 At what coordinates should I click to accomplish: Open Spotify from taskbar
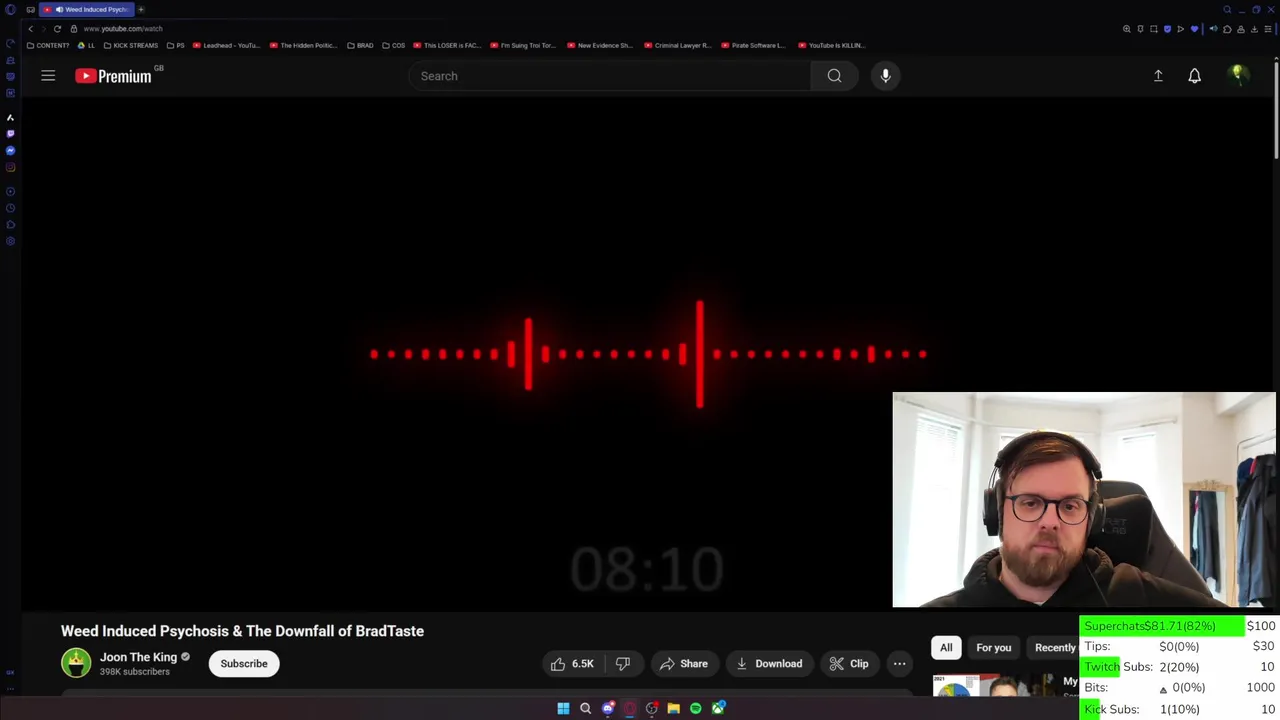point(695,708)
